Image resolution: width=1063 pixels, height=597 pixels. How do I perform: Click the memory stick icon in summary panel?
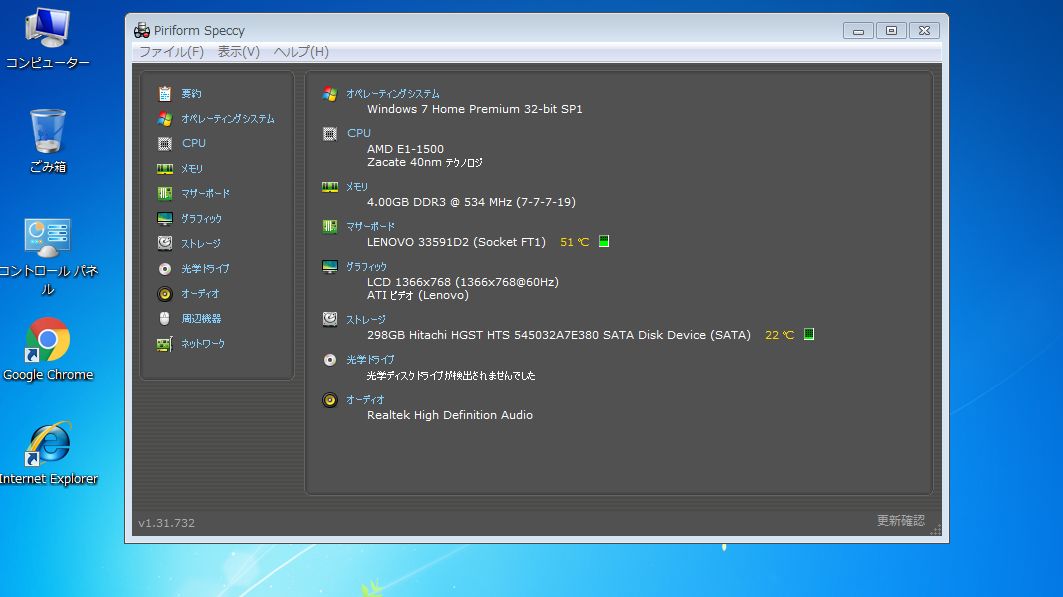[329, 187]
